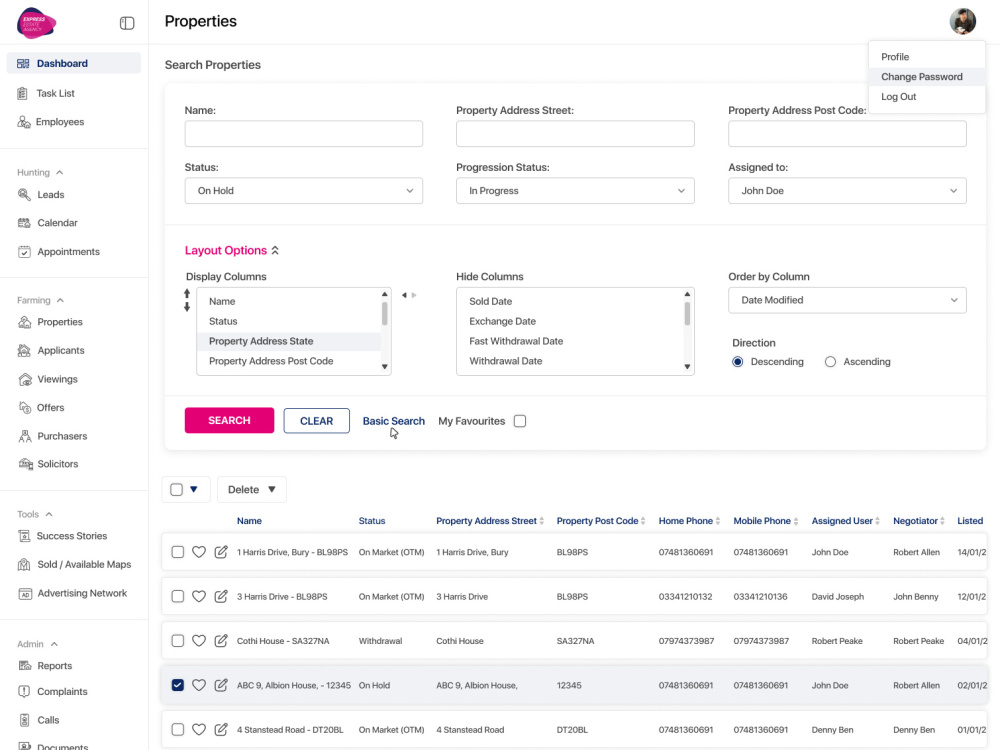This screenshot has width=1000, height=750.
Task: Move column left to Display Columns
Action: click(404, 295)
